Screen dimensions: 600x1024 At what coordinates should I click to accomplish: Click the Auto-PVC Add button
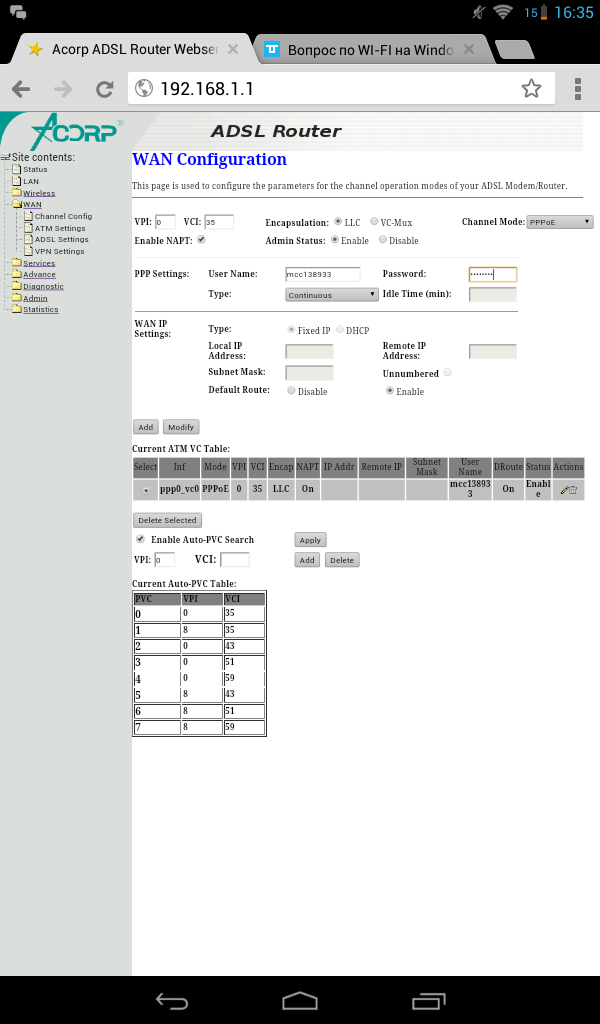tap(307, 560)
